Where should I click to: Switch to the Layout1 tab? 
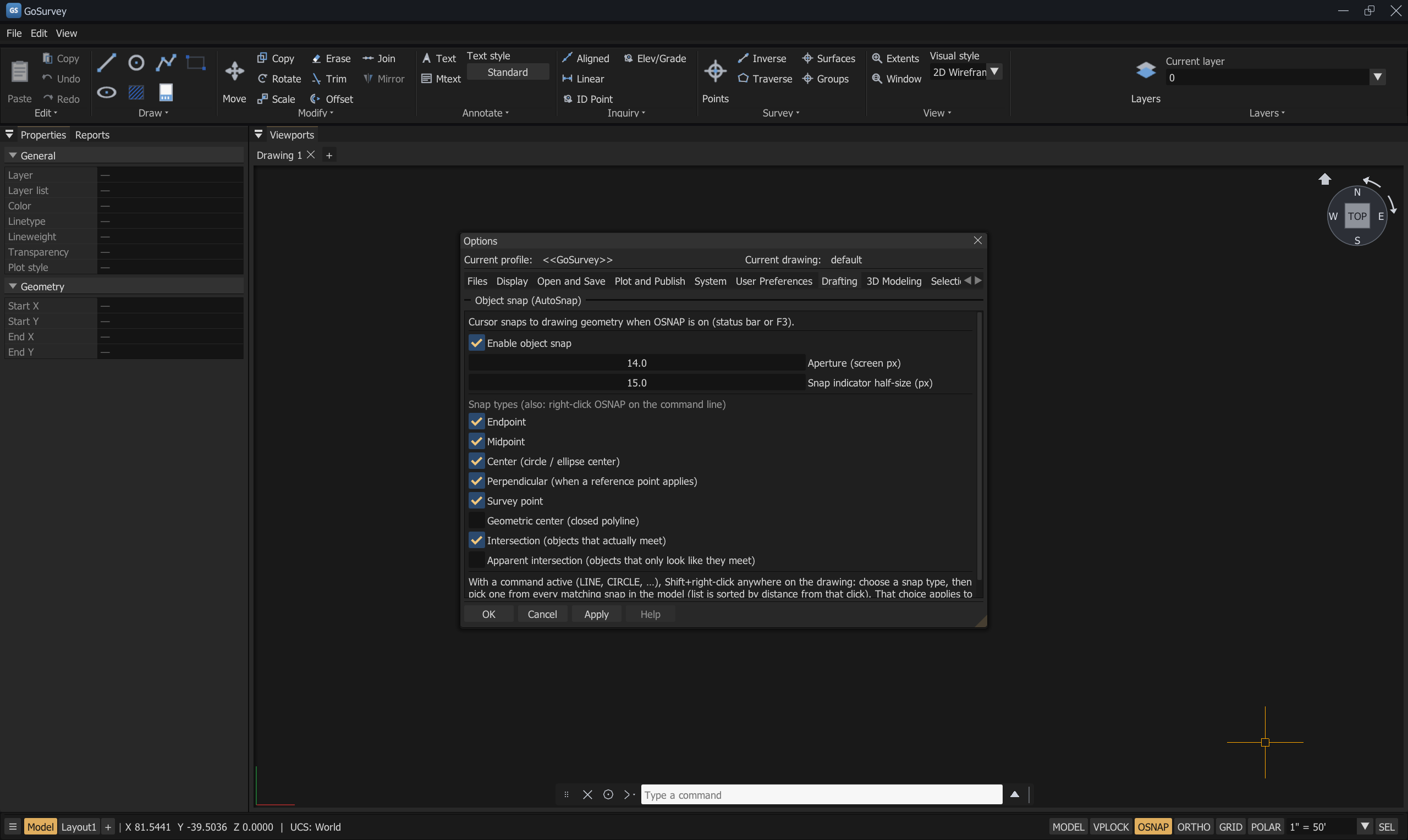[79, 827]
